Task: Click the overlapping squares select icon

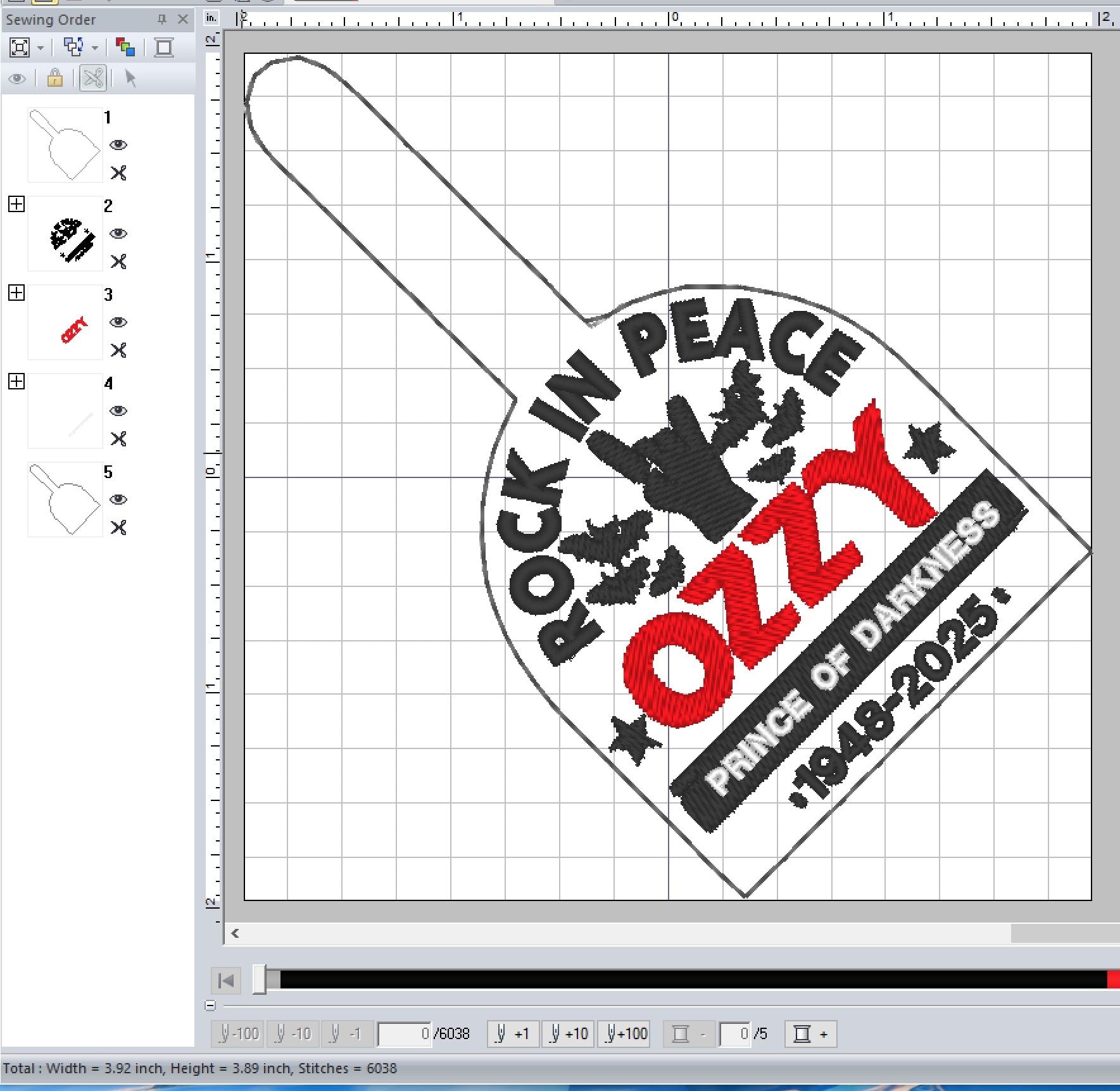Action: point(74,47)
